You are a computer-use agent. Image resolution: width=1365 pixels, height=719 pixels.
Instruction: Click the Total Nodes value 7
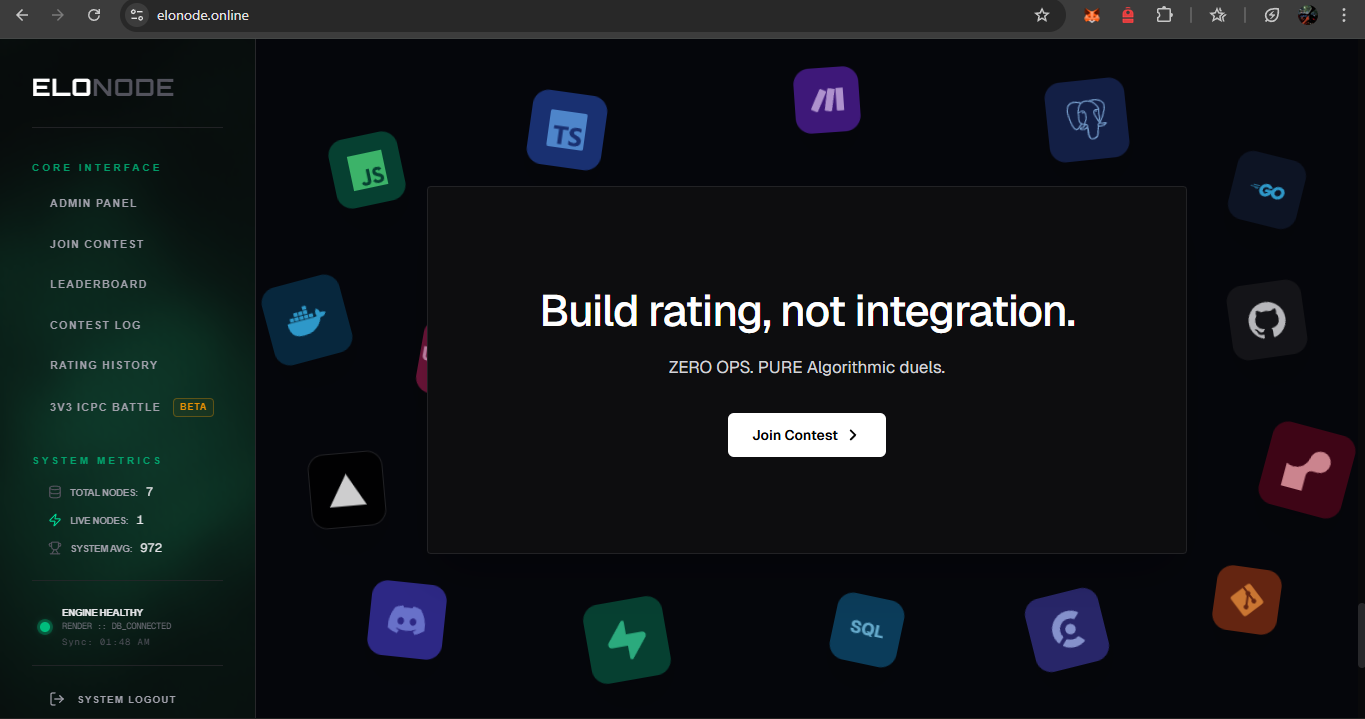149,492
